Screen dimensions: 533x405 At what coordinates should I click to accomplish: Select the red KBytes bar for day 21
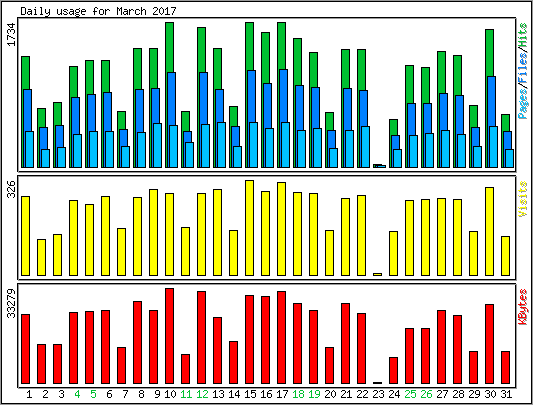coord(345,343)
